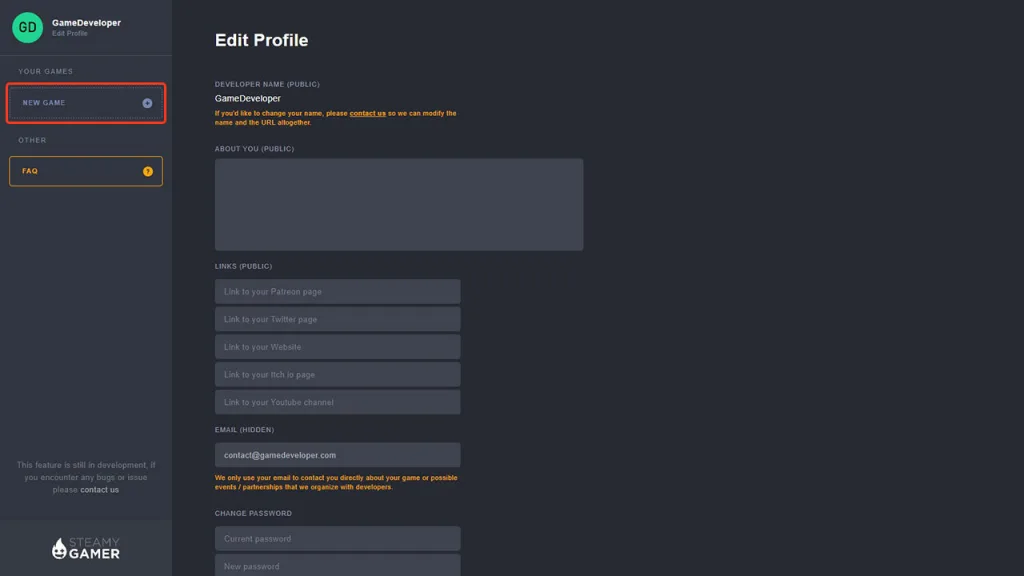Open the New Game sidebar entry

tap(86, 103)
